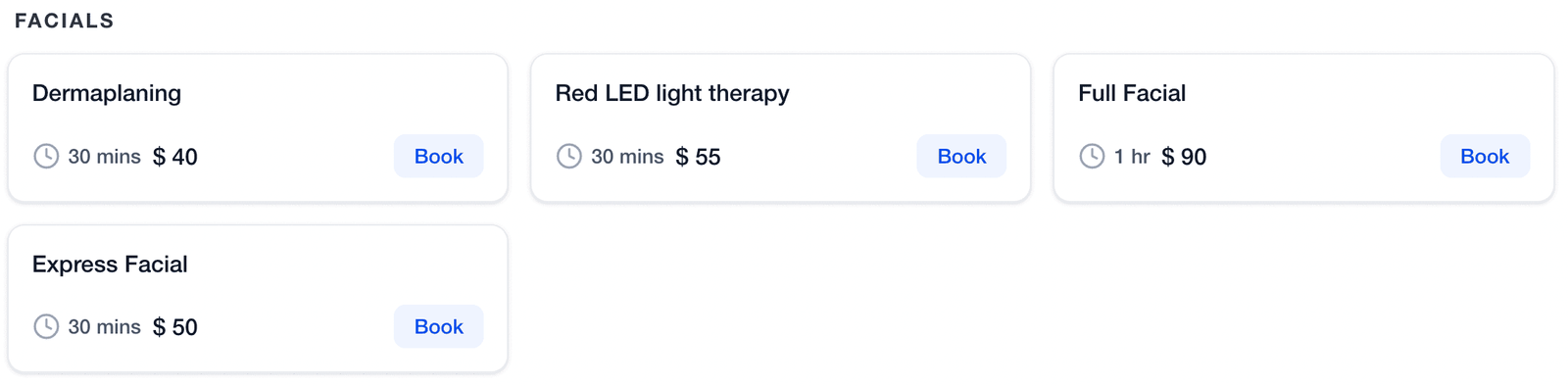Book the Red LED light therapy

[x=961, y=156]
